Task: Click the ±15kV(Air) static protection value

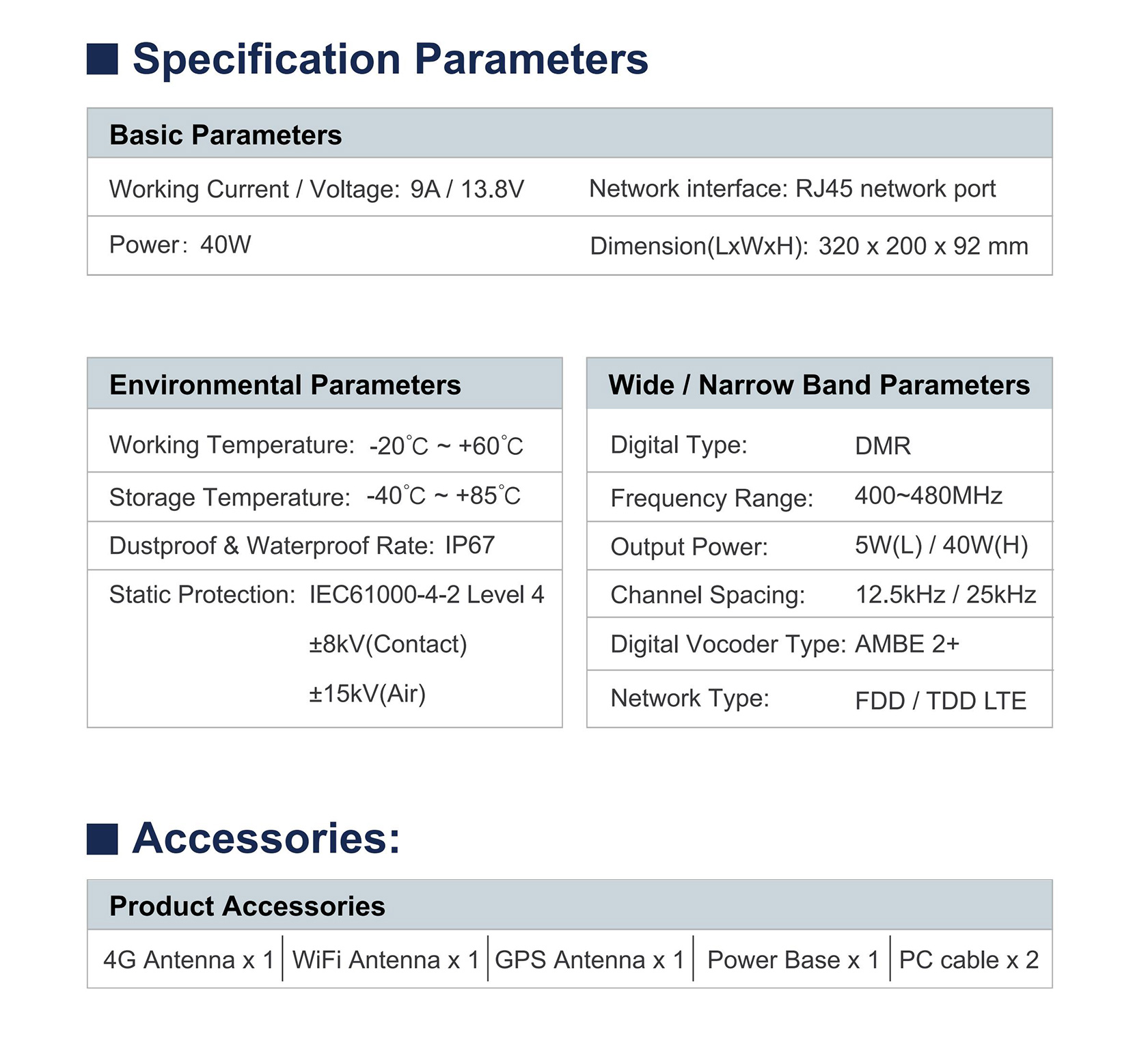Action: pos(367,694)
